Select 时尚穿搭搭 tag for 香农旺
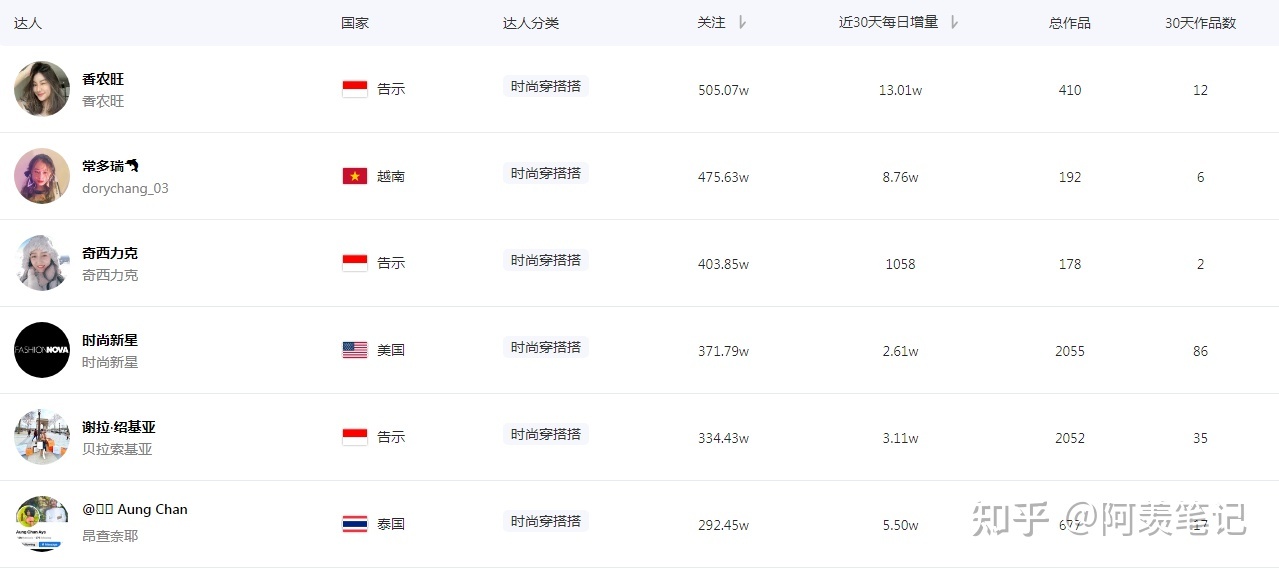Viewport: 1279px width, 569px height. [546, 87]
